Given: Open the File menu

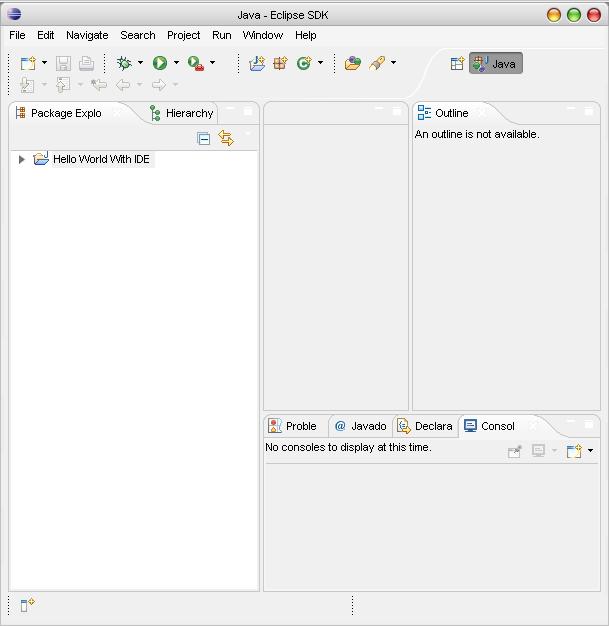Looking at the screenshot, I should tap(17, 35).
